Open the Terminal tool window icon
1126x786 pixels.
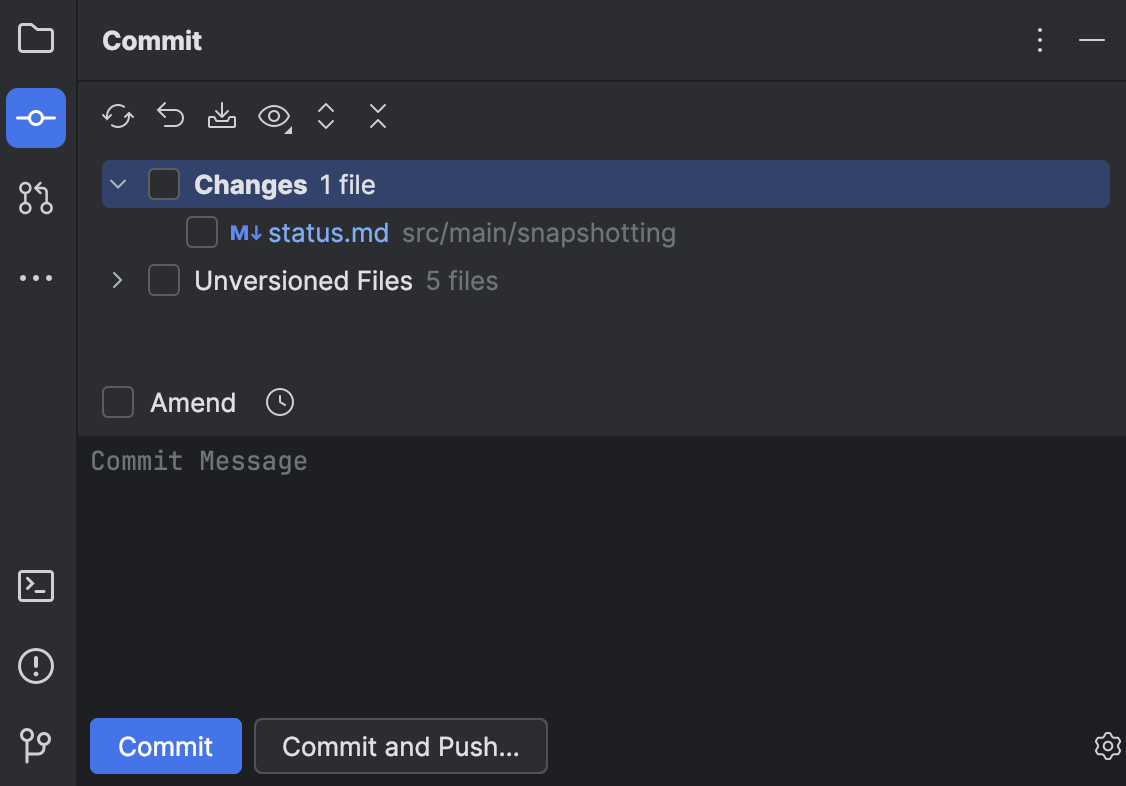click(36, 586)
